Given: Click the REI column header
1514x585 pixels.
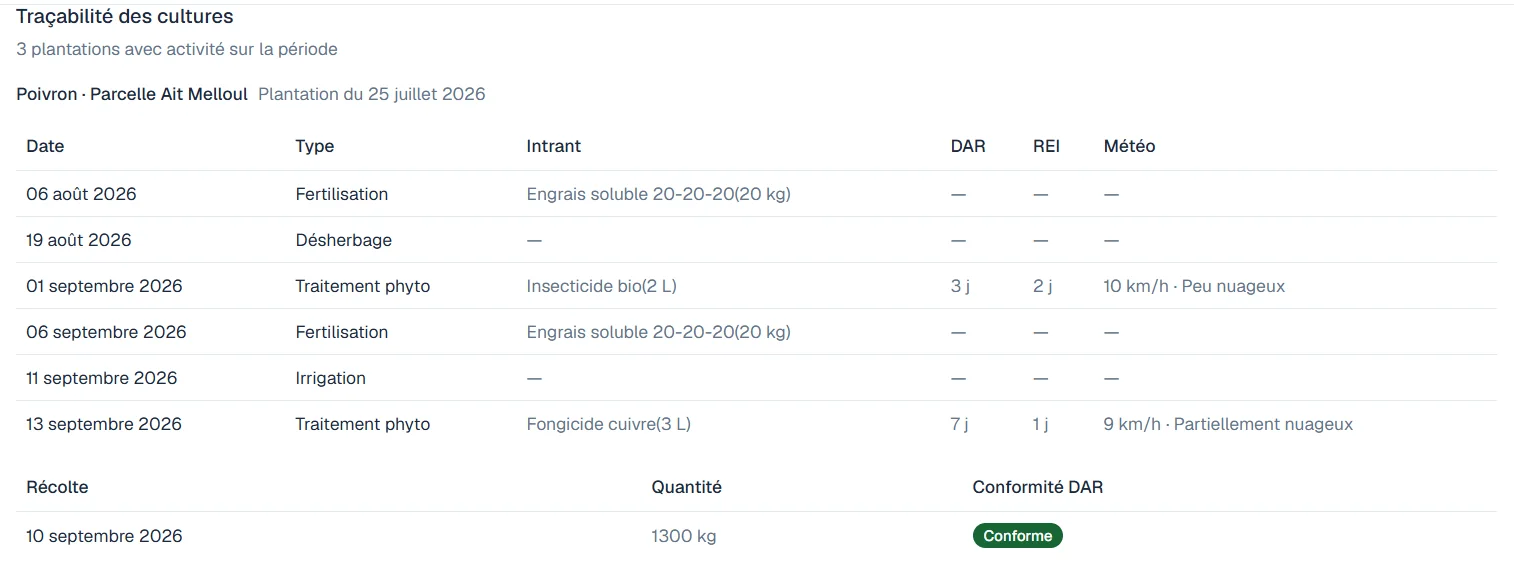Looking at the screenshot, I should (1047, 146).
